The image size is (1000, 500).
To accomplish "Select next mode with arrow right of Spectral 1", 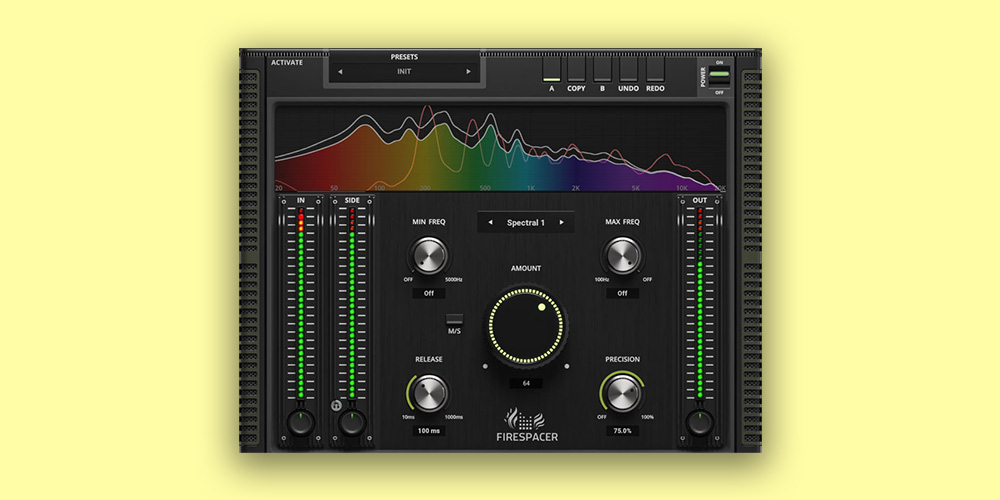I will click(x=562, y=222).
